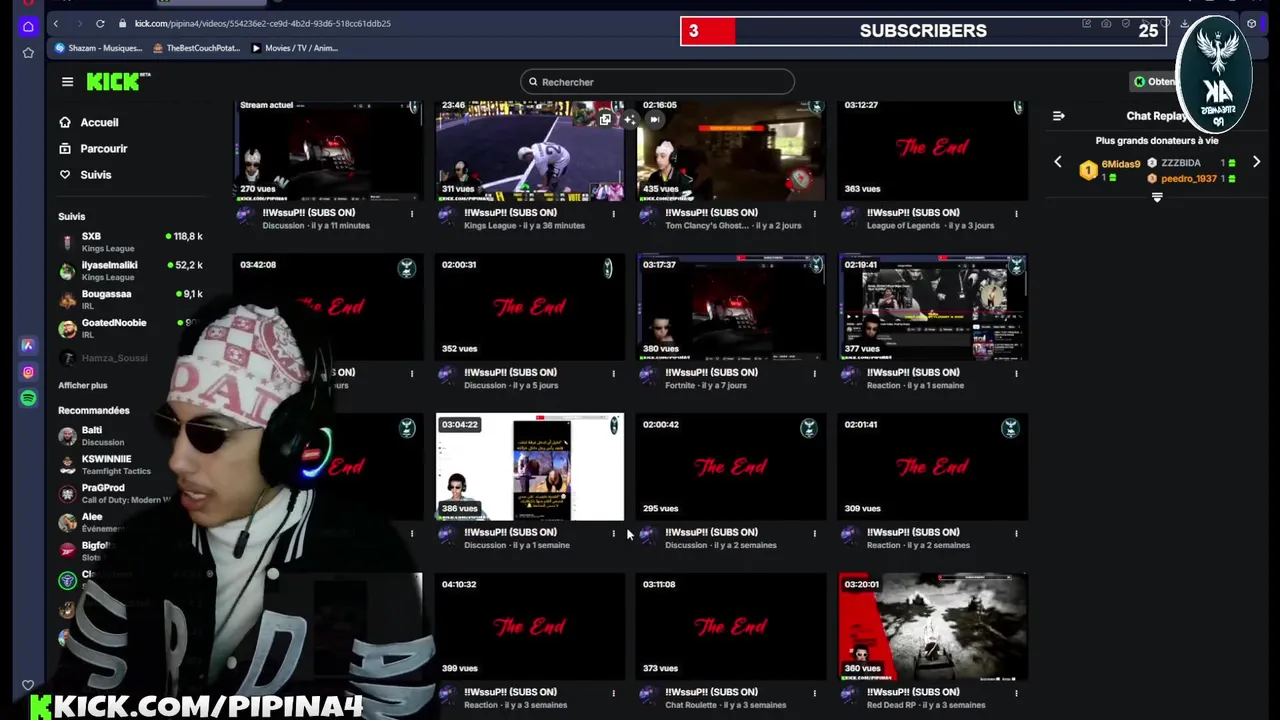Open options menu for Red Dead RP video
The image size is (1280, 720).
coord(1016,693)
